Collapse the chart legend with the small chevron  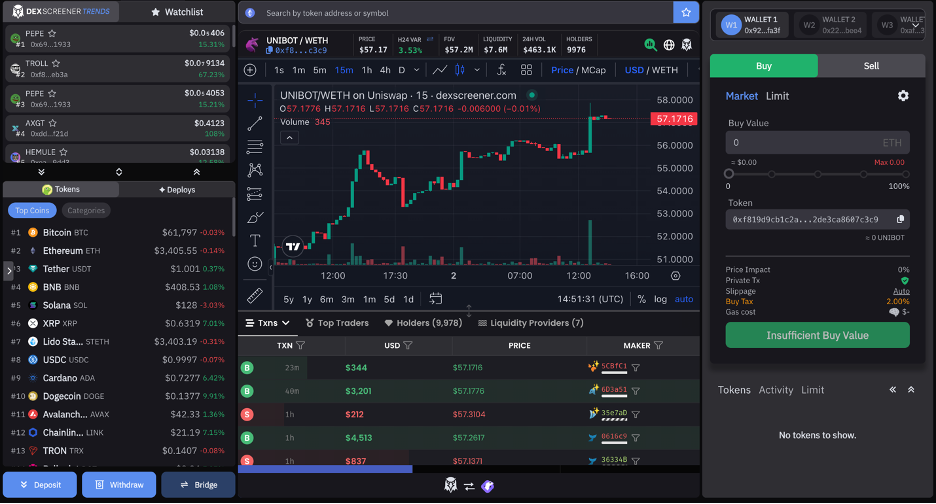coord(290,138)
